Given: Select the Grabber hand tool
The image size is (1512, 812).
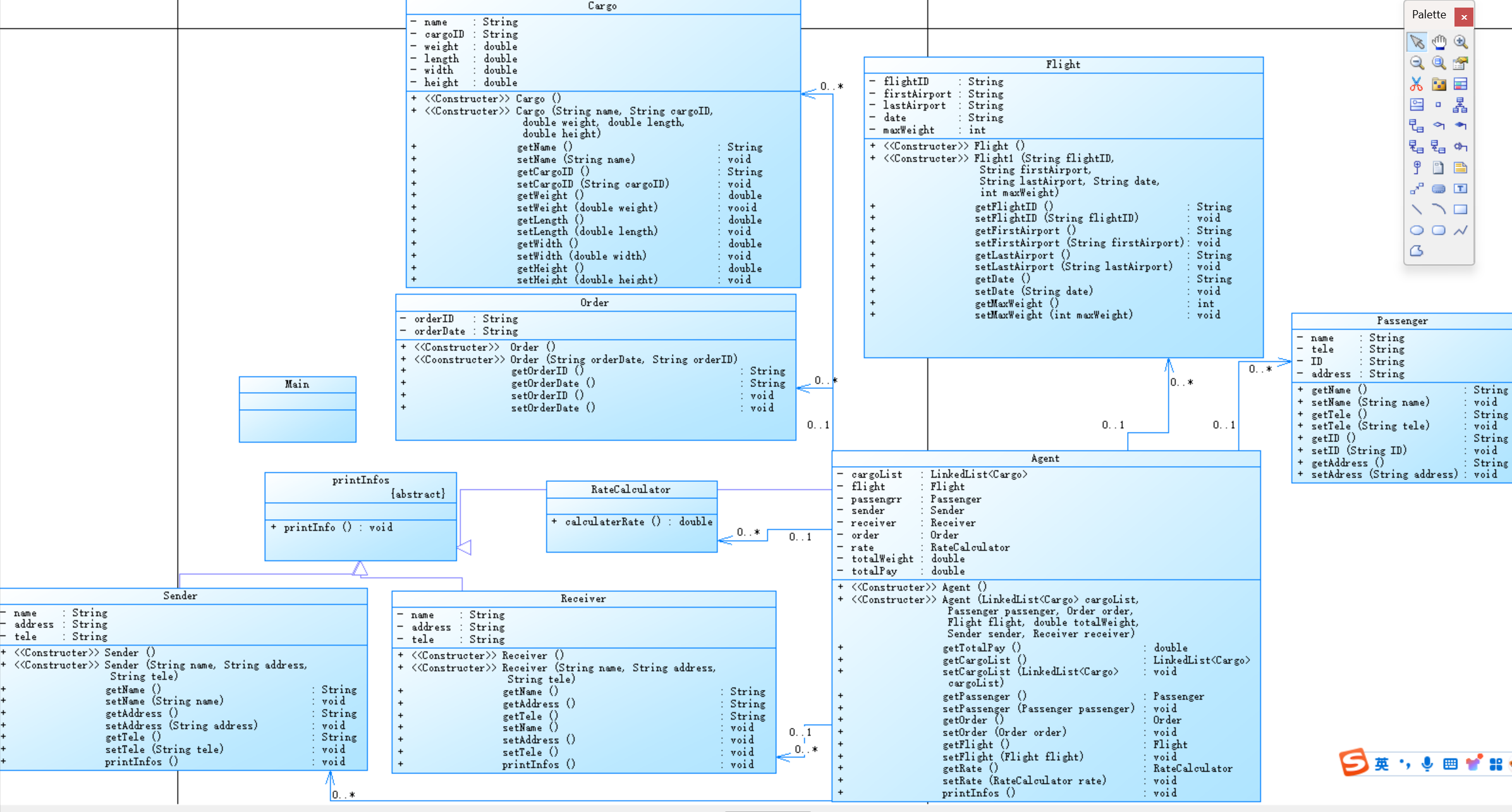Looking at the screenshot, I should 1439,42.
